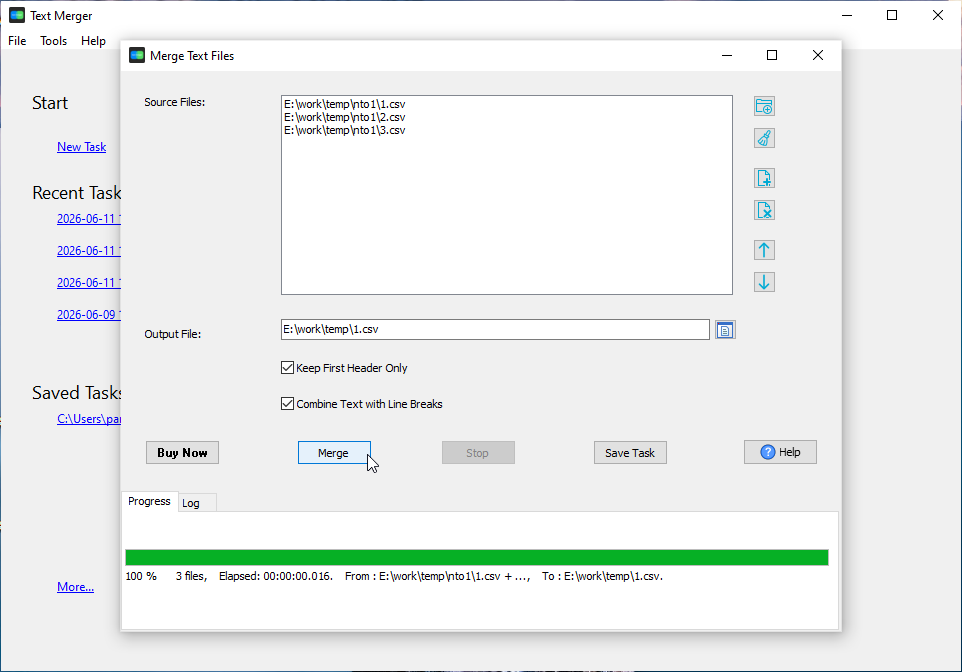Click the green 100% progress bar
Viewport: 962px width, 672px height.
477,557
